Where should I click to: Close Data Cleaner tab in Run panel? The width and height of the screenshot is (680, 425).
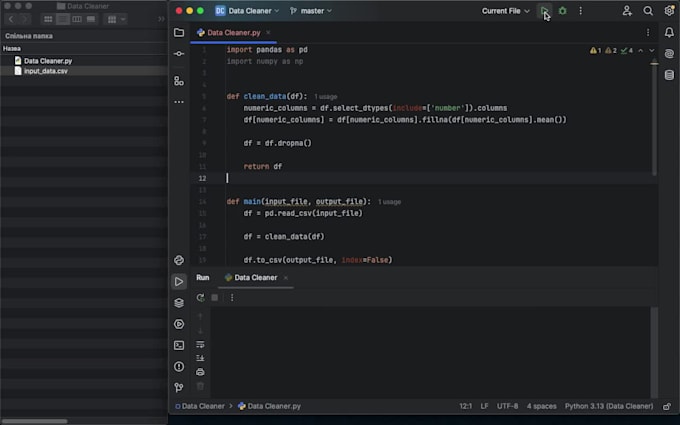[x=285, y=278]
